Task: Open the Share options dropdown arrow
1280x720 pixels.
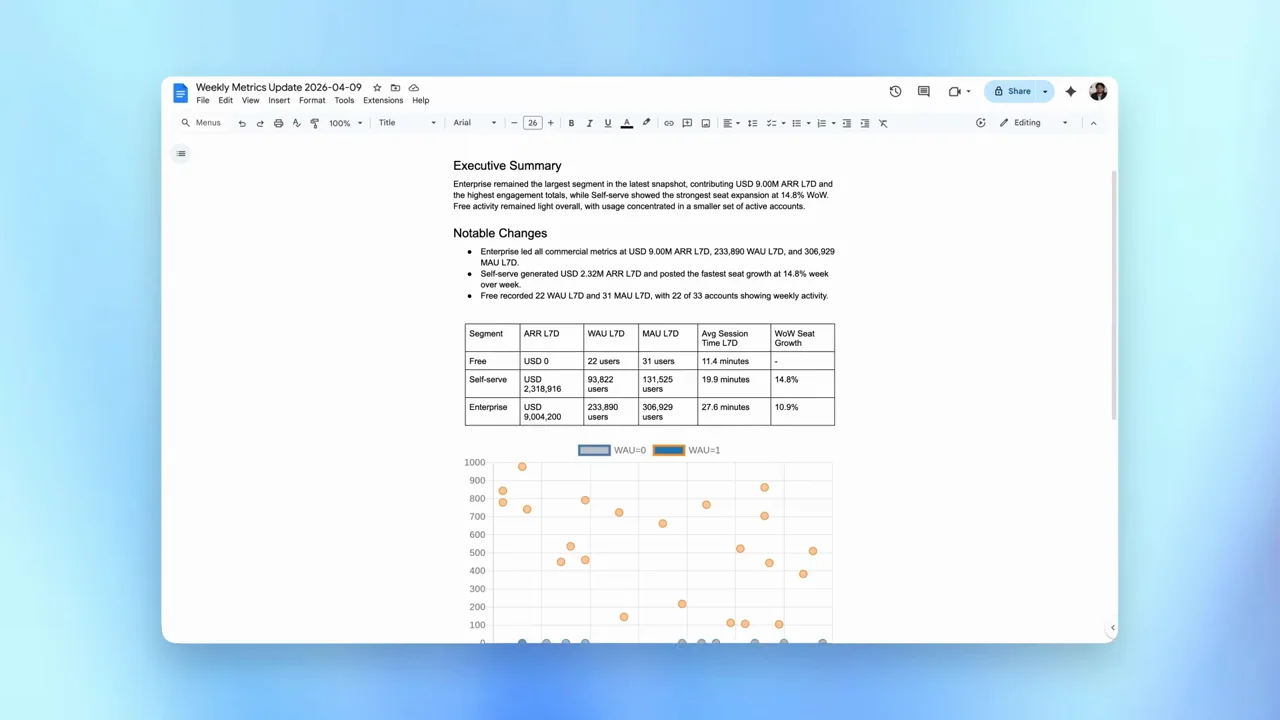Action: click(1046, 91)
